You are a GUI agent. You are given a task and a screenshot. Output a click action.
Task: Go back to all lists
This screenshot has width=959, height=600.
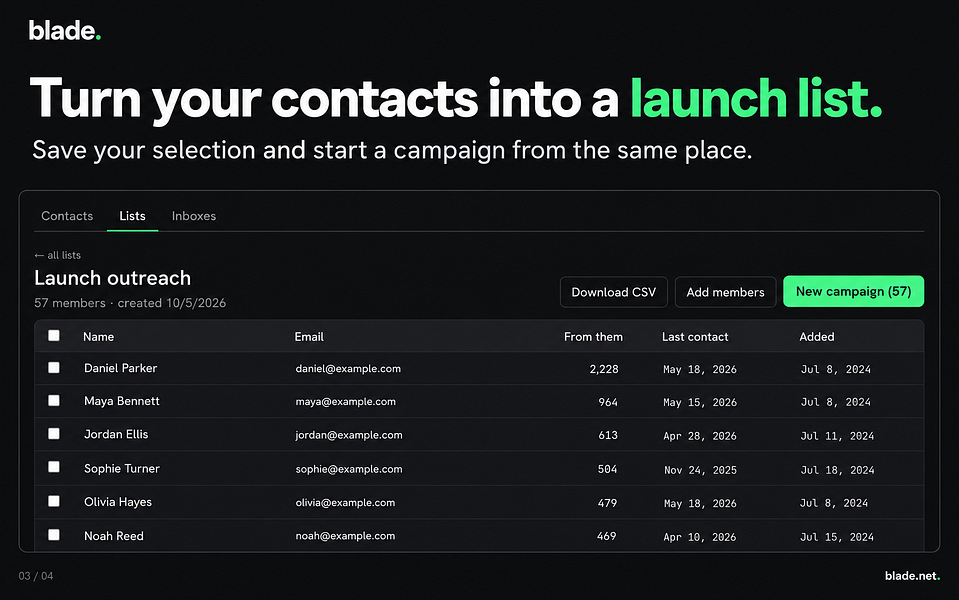57,255
